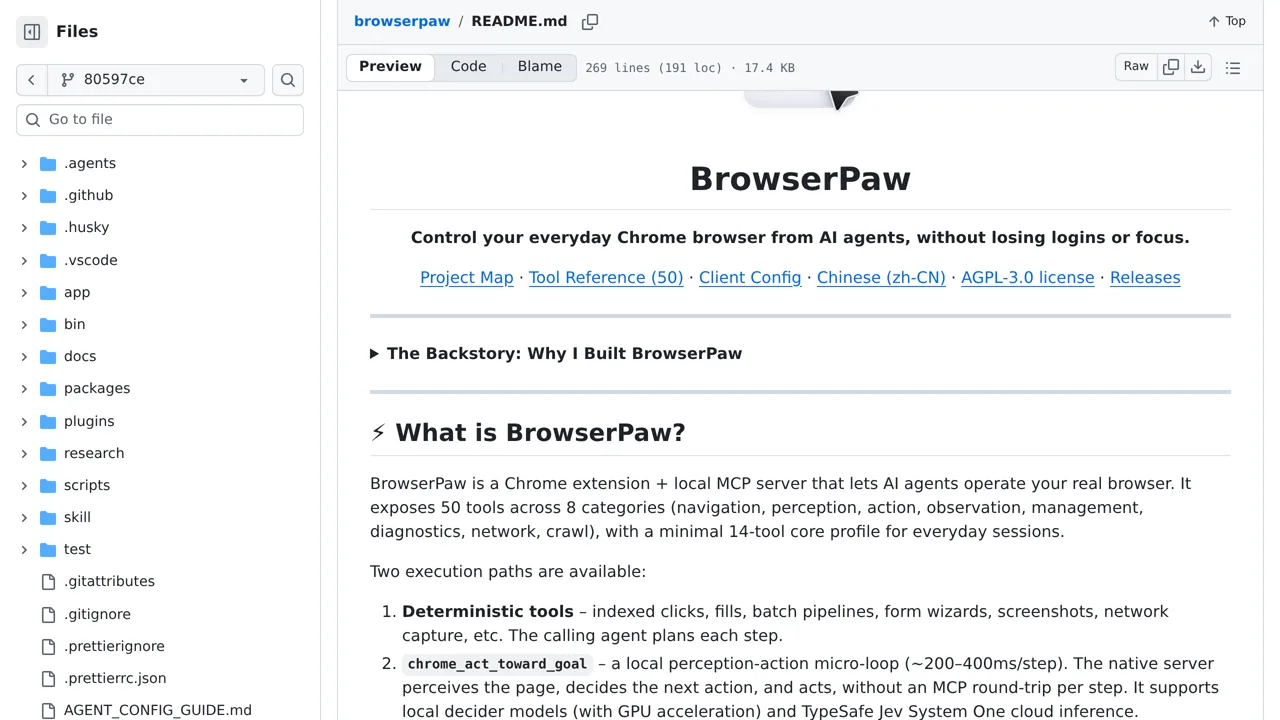
Task: Open the Client Config link
Action: 750,277
